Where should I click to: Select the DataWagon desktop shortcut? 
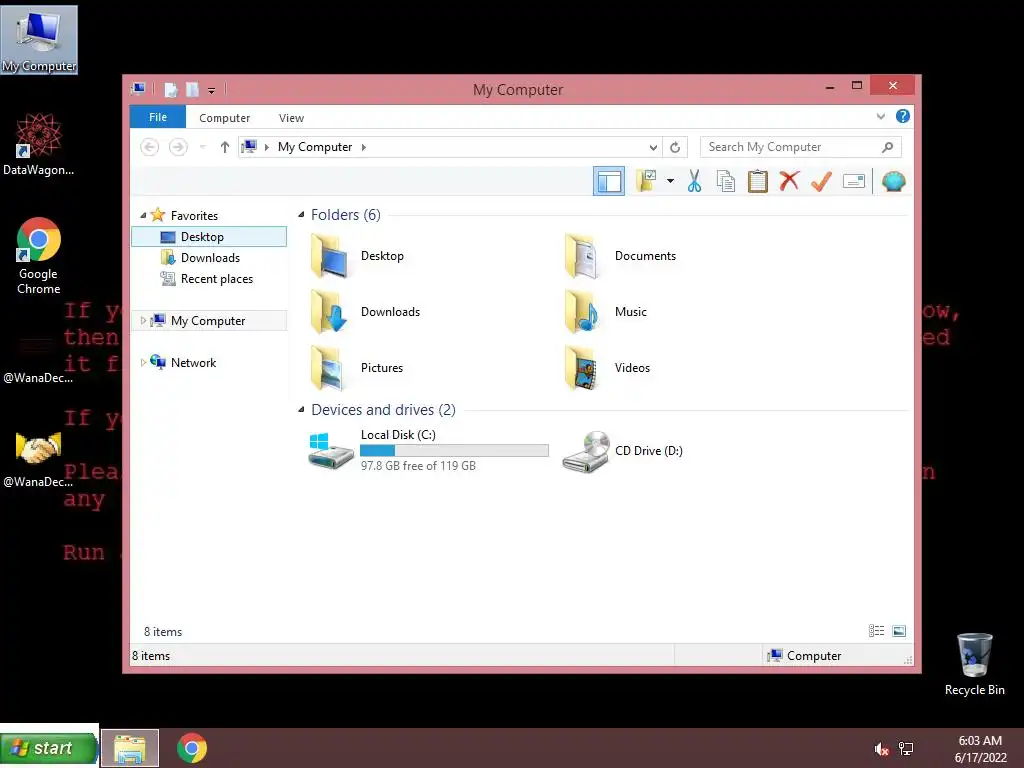[39, 144]
